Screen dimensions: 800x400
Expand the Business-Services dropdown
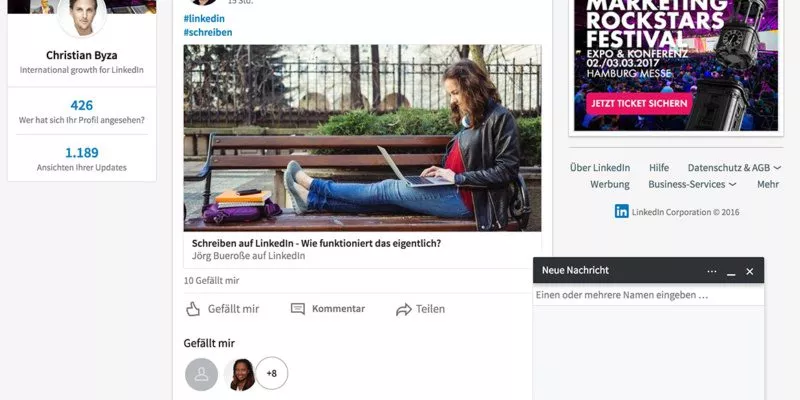point(692,184)
